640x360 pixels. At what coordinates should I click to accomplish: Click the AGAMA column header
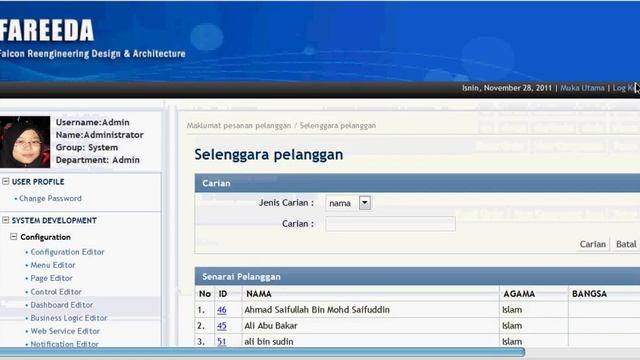point(519,294)
